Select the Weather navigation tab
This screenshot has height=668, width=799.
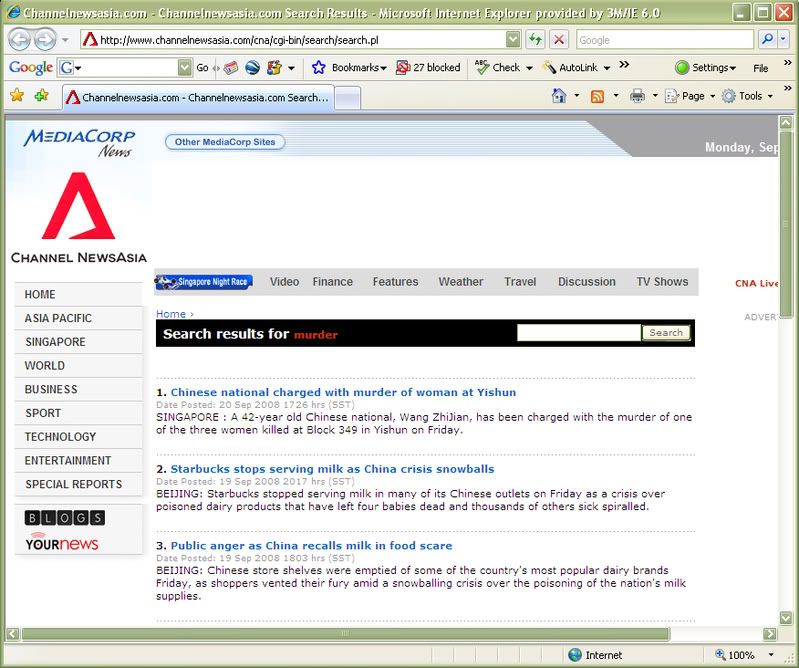click(460, 282)
